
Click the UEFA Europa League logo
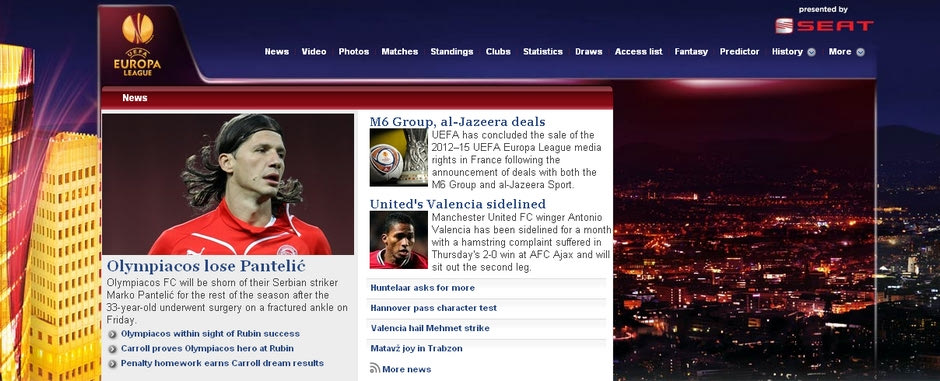(138, 44)
